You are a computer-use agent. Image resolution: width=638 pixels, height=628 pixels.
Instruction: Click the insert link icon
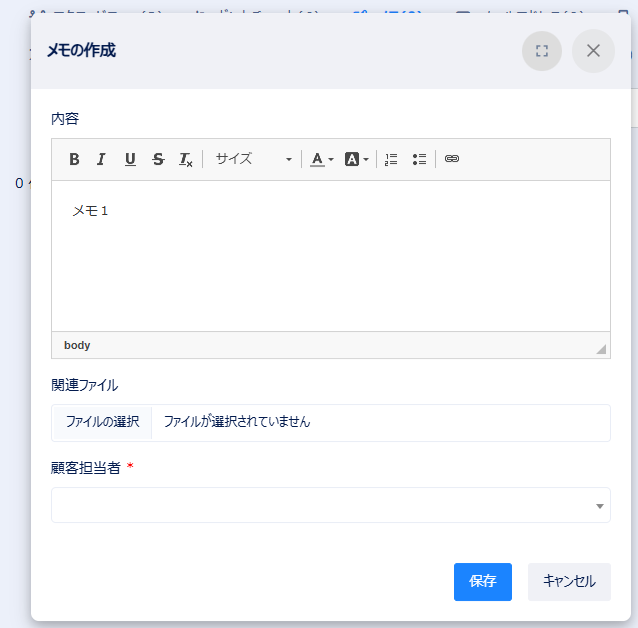click(452, 159)
